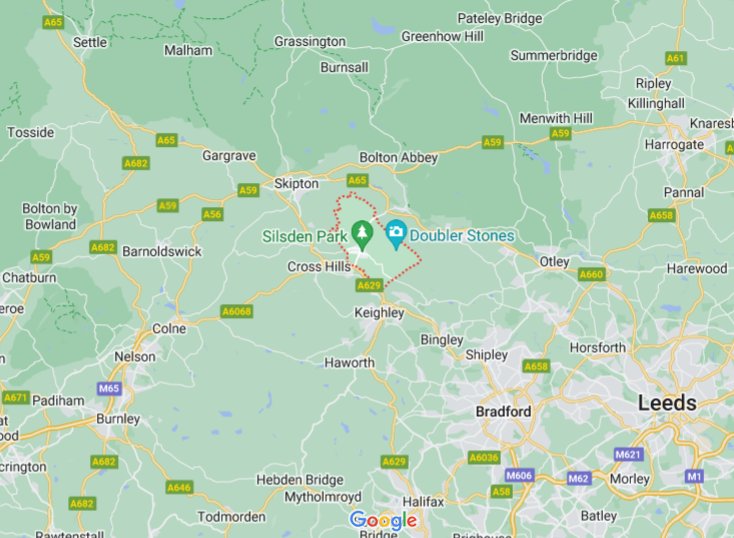Click the Harrogate town label
This screenshot has height=538, width=734.
pyautogui.click(x=674, y=145)
